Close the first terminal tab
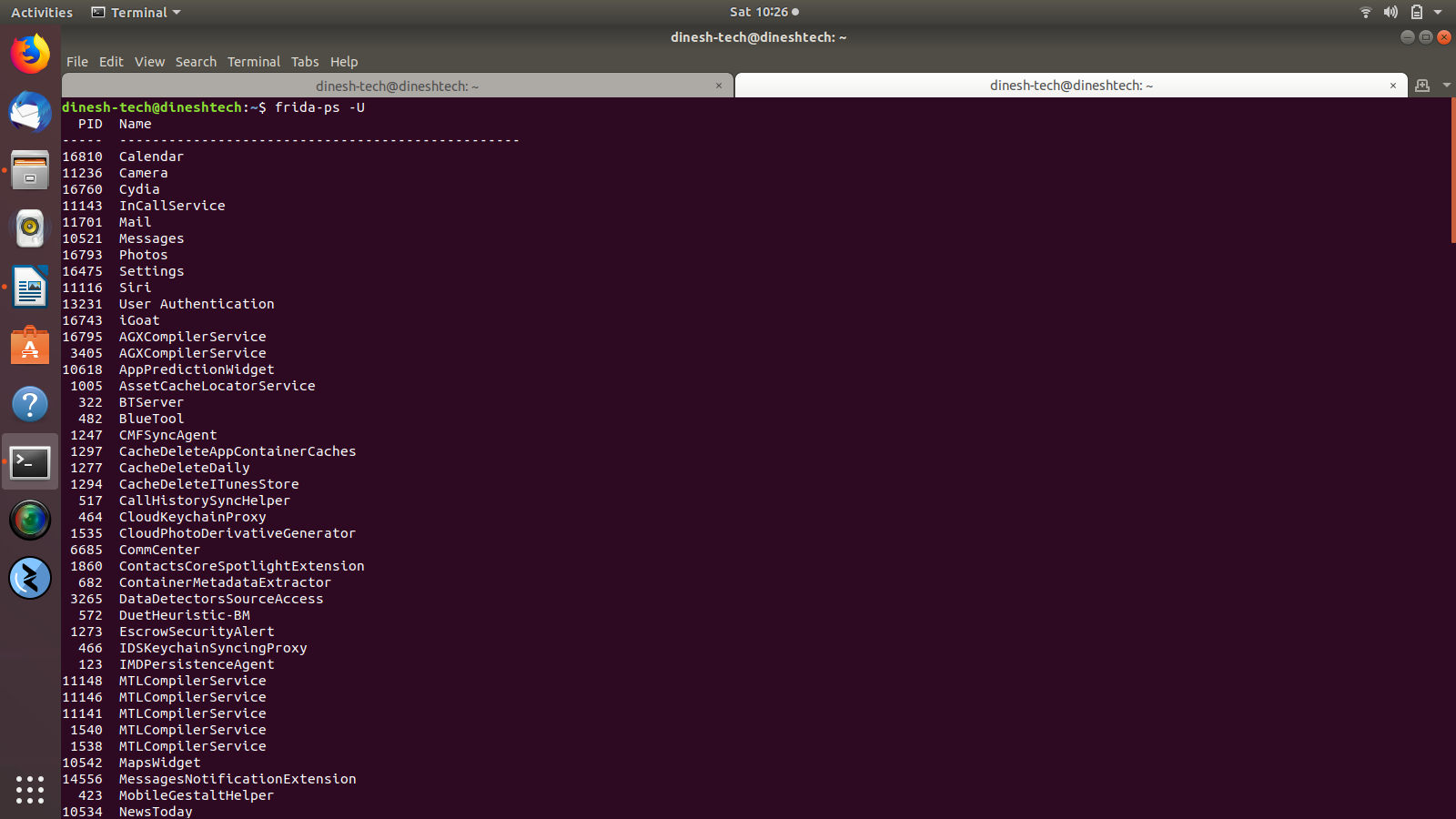This screenshot has width=1456, height=819. [x=719, y=86]
